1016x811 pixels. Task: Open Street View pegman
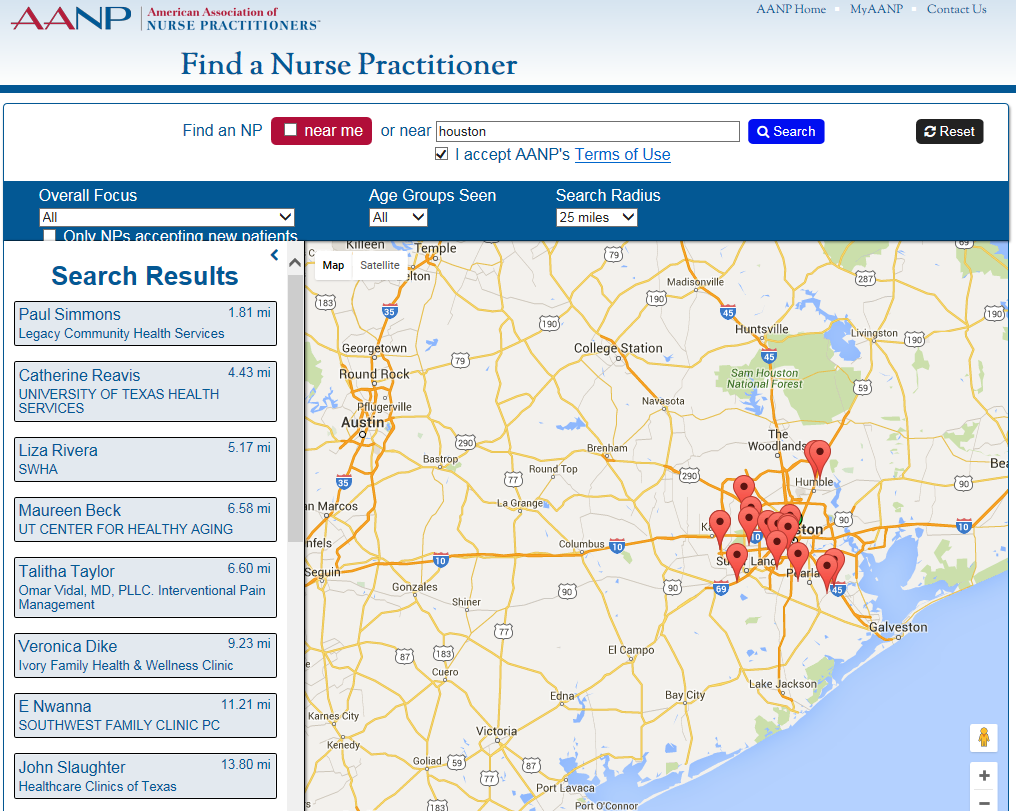coord(984,737)
